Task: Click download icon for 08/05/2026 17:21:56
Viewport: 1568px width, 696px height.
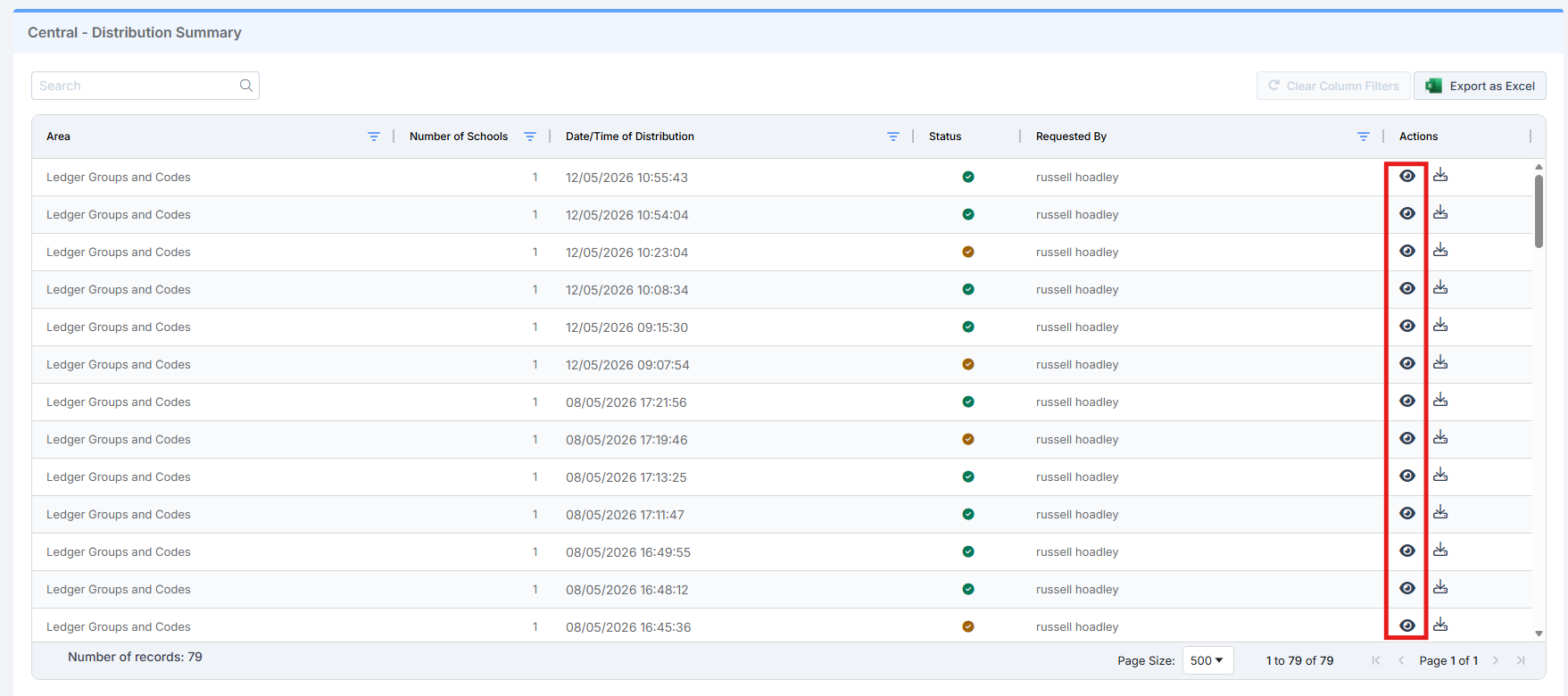Action: point(1440,400)
